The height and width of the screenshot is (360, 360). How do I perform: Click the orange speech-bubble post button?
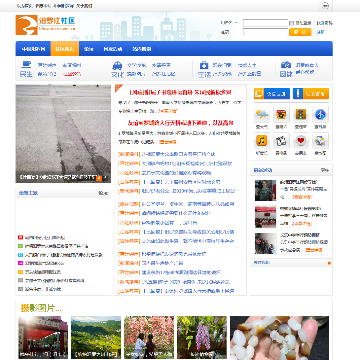click(x=272, y=94)
